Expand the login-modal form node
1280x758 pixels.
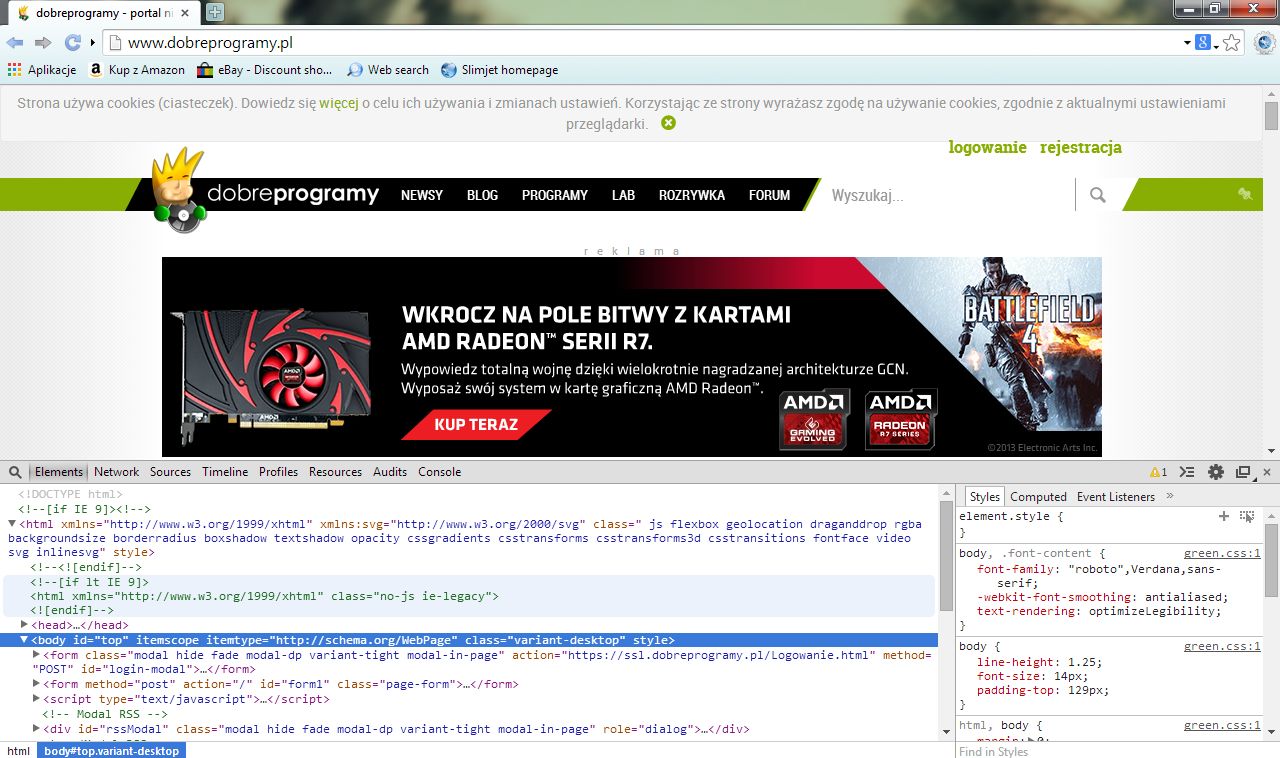(x=36, y=655)
